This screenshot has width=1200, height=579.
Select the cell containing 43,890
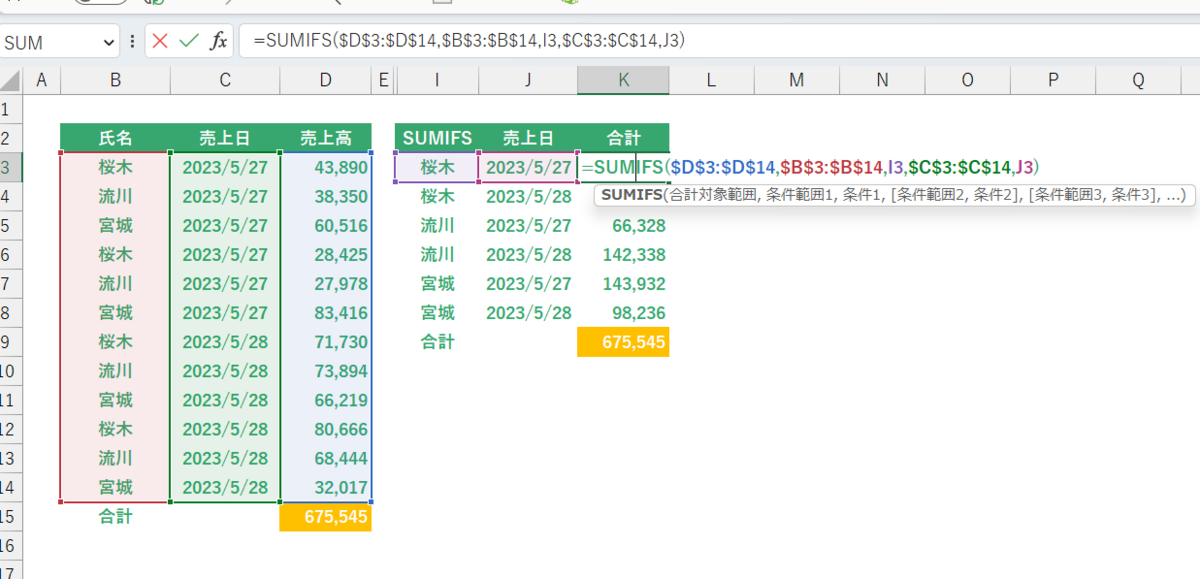325,167
